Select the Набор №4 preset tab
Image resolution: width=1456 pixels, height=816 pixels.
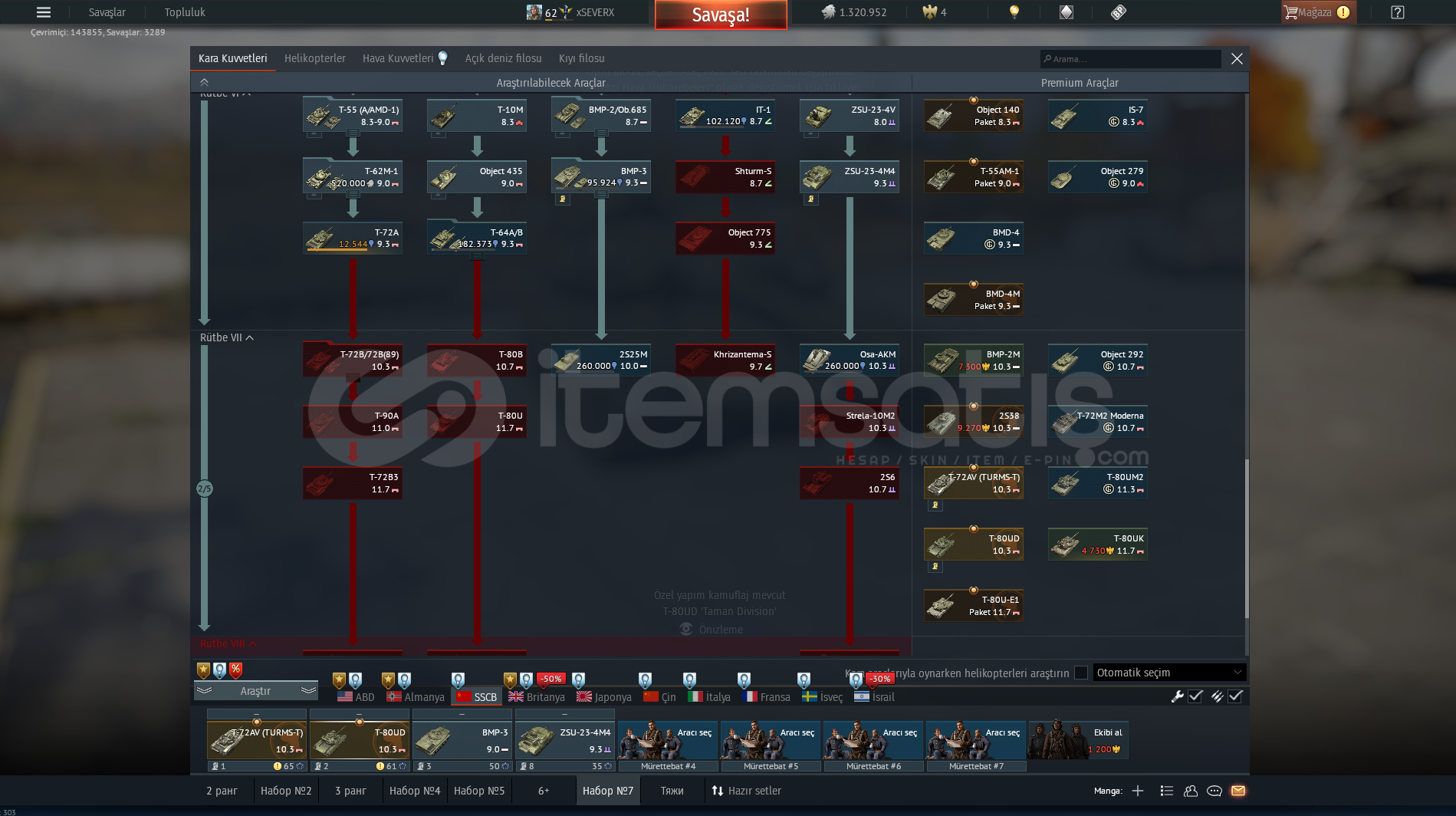pos(414,791)
